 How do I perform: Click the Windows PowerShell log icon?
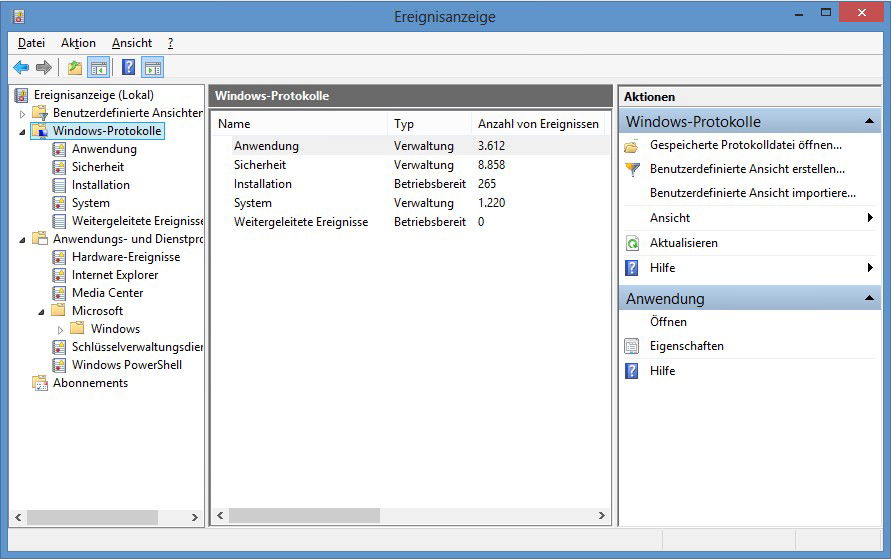[59, 365]
